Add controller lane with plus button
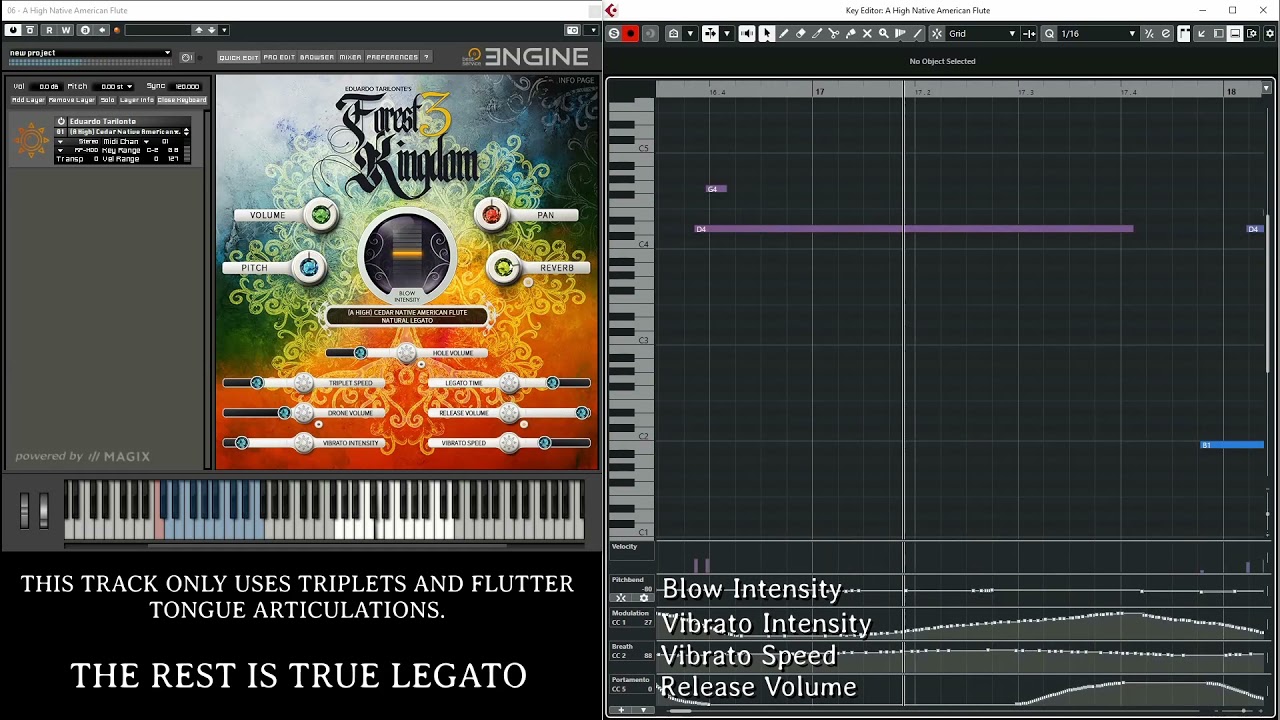The width and height of the screenshot is (1280, 720). tap(621, 710)
